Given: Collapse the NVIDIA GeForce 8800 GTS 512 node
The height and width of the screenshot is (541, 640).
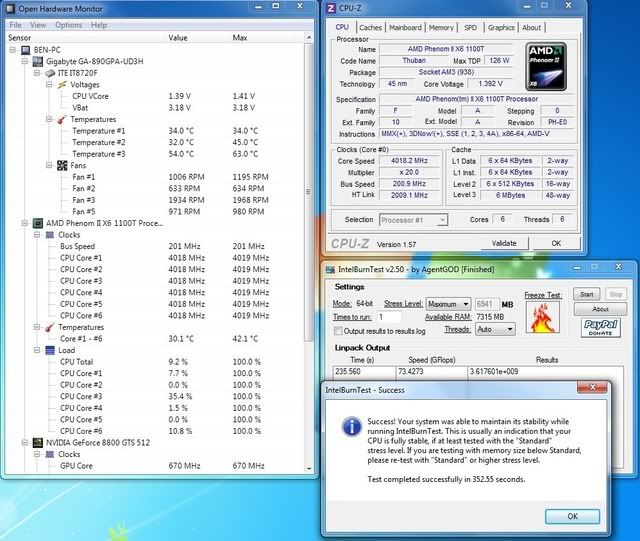Looking at the screenshot, I should point(25,443).
